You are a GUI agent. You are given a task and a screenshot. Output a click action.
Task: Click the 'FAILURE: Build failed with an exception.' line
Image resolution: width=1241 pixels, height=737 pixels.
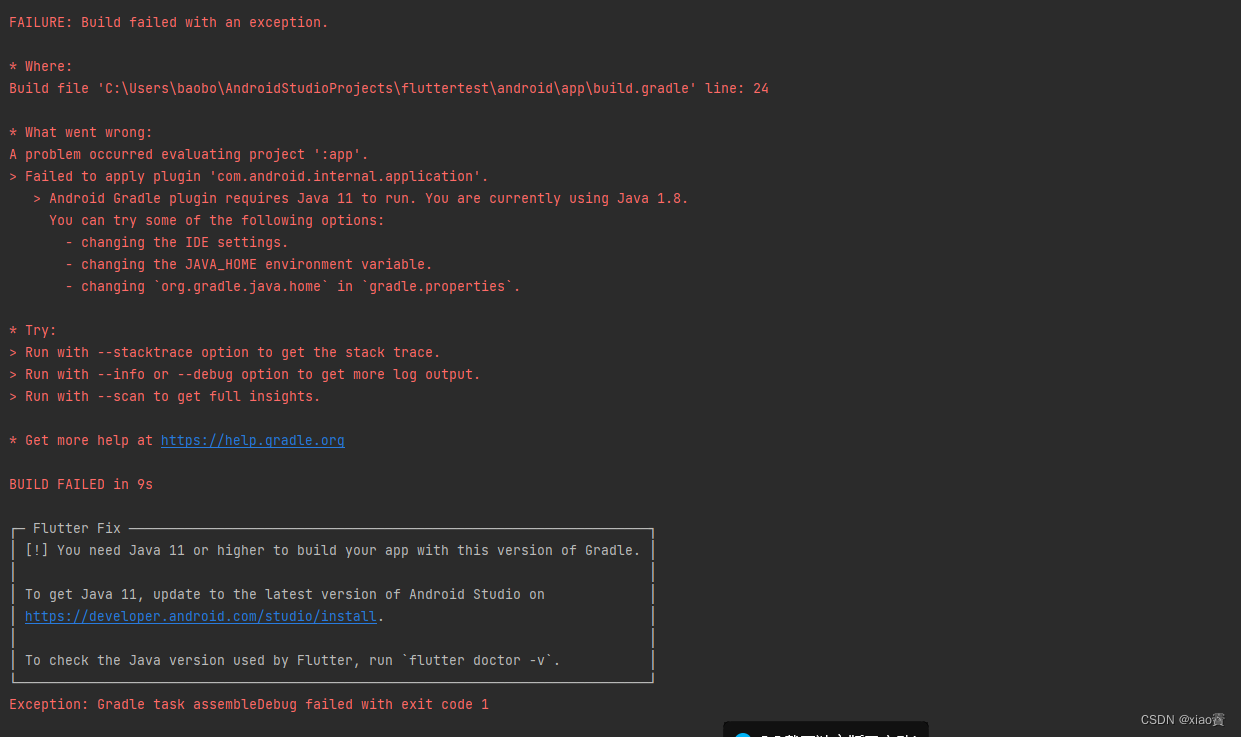(169, 22)
